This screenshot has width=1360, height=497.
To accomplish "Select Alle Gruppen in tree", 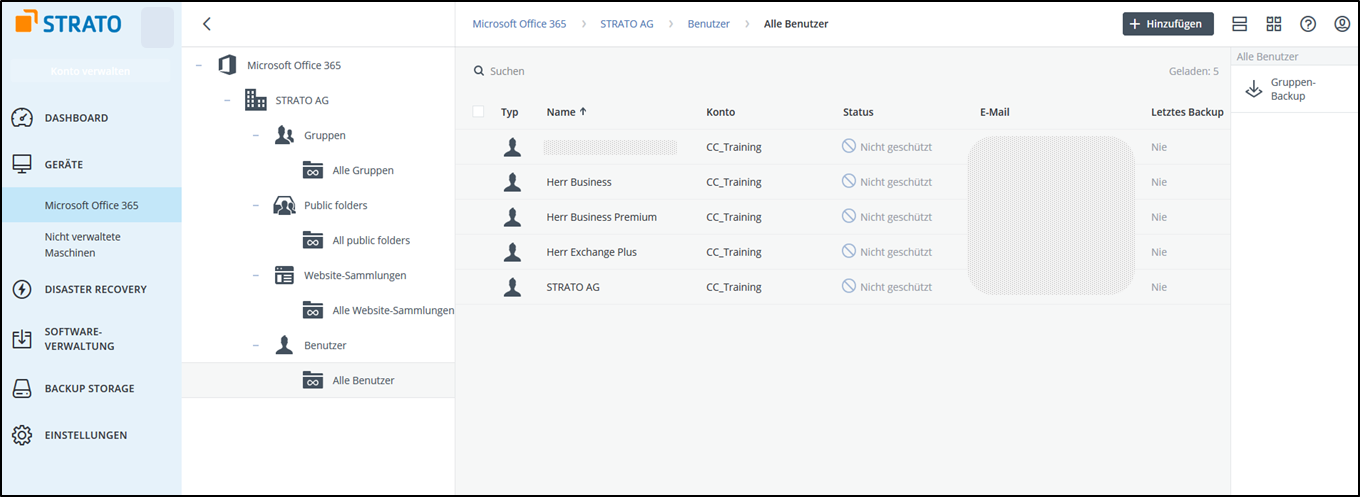I will point(363,170).
